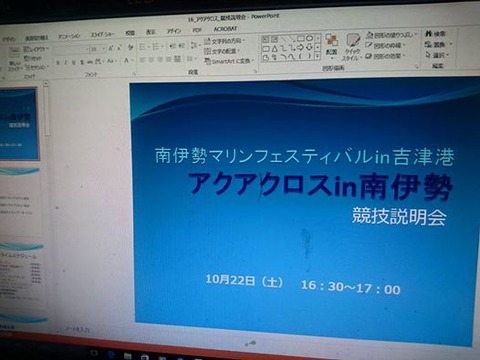Viewport: 480px width, 360px height.
Task: Click the New Slide icon
Action: click(x=14, y=54)
